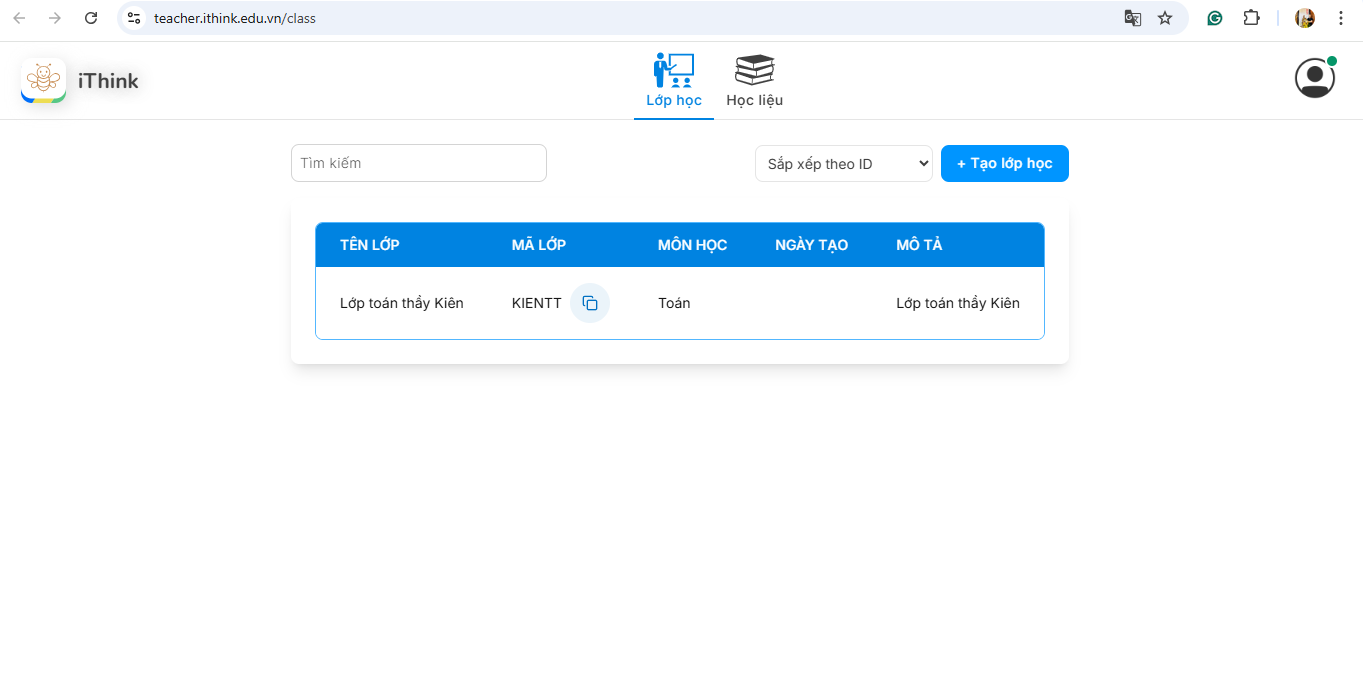This screenshot has width=1363, height=691.
Task: Open the Chrome profile picture switcher
Action: 1304,18
